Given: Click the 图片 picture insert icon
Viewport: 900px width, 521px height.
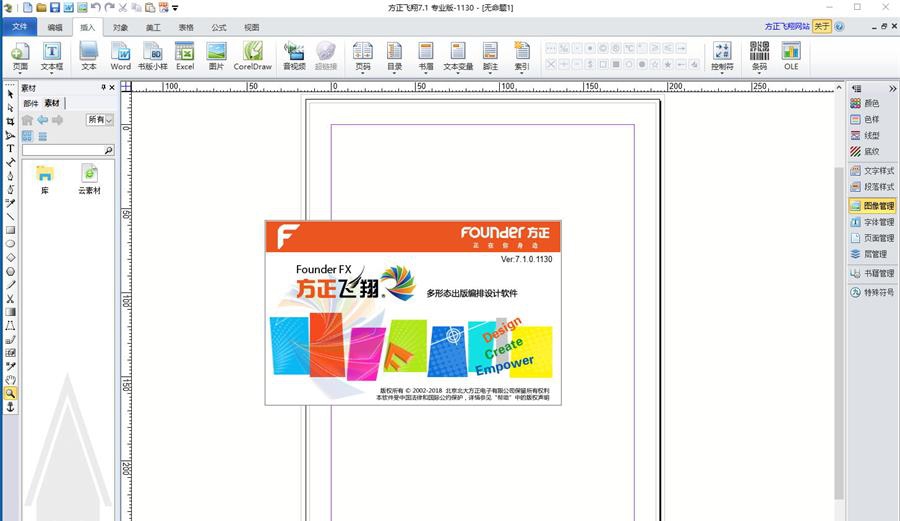Looking at the screenshot, I should (216, 56).
